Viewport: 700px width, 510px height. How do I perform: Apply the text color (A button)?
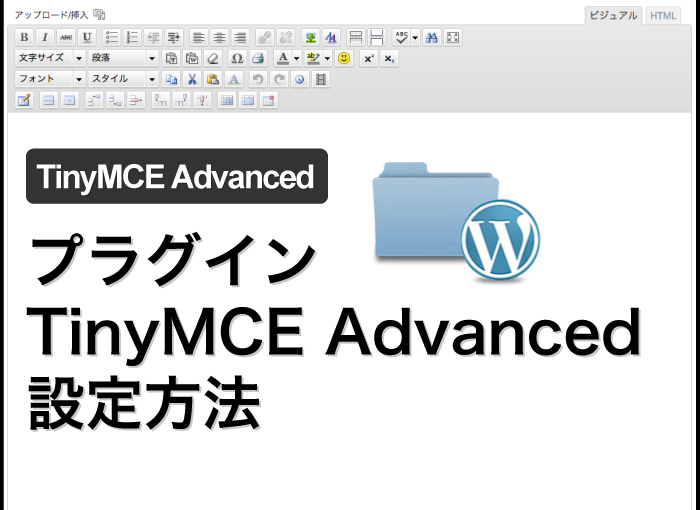pyautogui.click(x=283, y=58)
